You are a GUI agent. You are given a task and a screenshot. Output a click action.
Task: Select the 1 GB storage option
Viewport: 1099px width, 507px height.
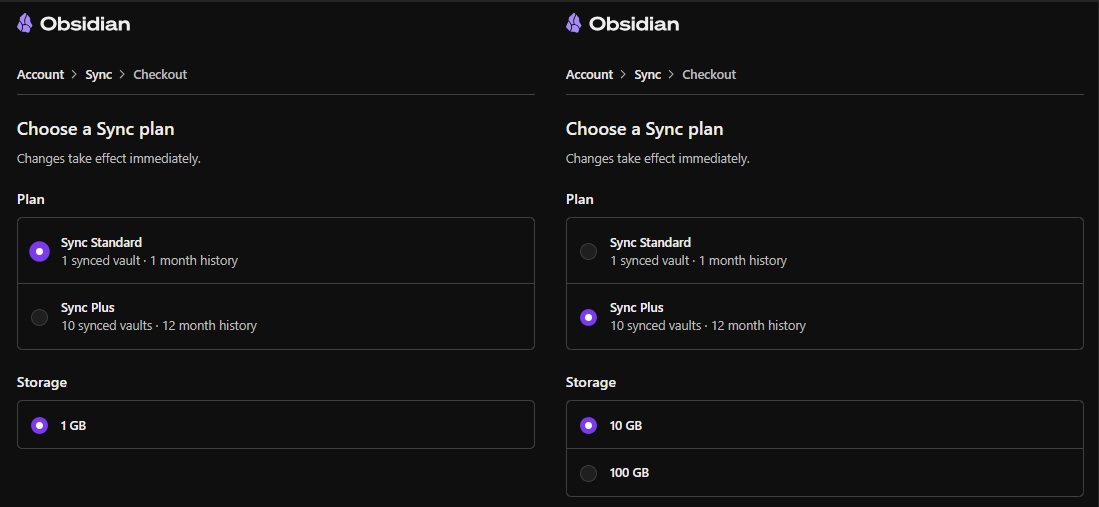point(39,425)
